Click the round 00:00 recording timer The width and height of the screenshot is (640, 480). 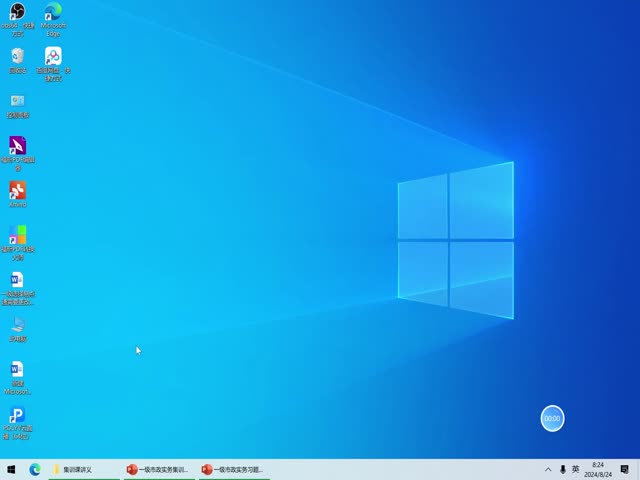[552, 419]
